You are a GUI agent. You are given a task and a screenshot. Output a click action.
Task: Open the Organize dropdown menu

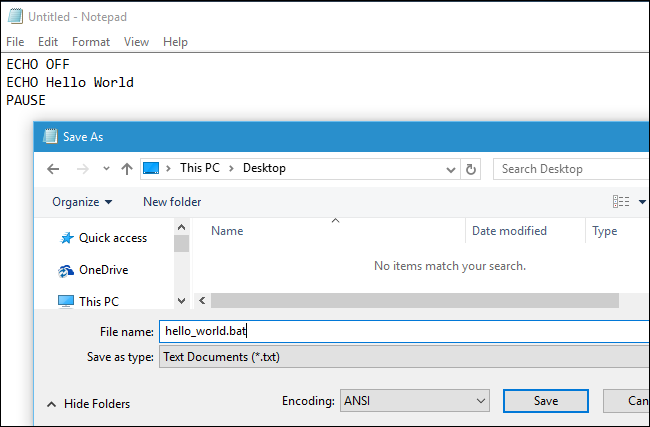pos(82,202)
